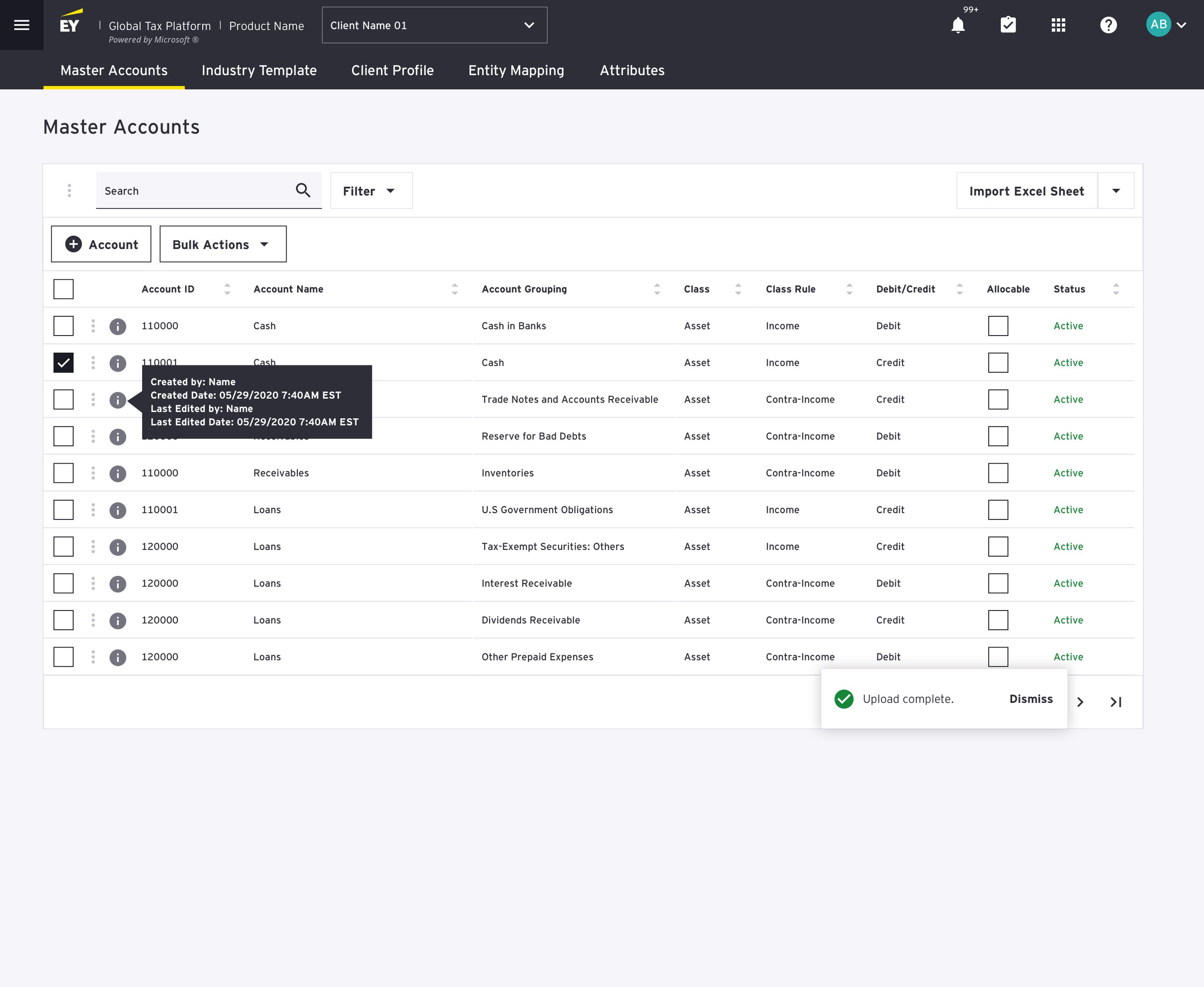This screenshot has height=987, width=1204.
Task: Click Import Excel Sheet button
Action: pyautogui.click(x=1027, y=191)
